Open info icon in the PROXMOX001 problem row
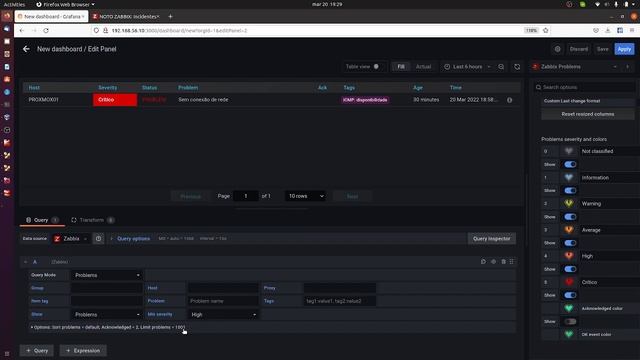This screenshot has height=360, width=640. 509,100
